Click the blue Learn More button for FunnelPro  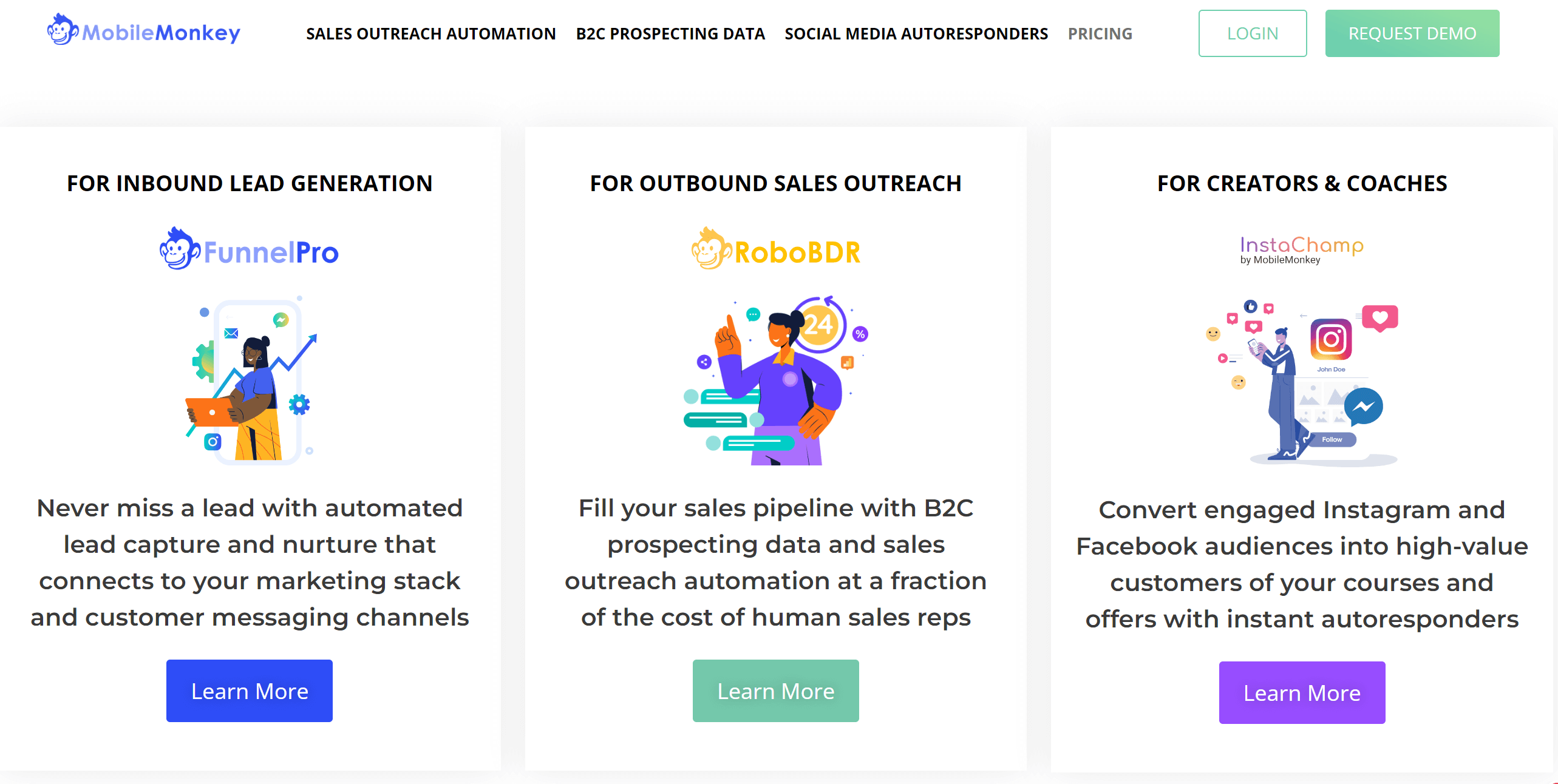pyautogui.click(x=250, y=691)
